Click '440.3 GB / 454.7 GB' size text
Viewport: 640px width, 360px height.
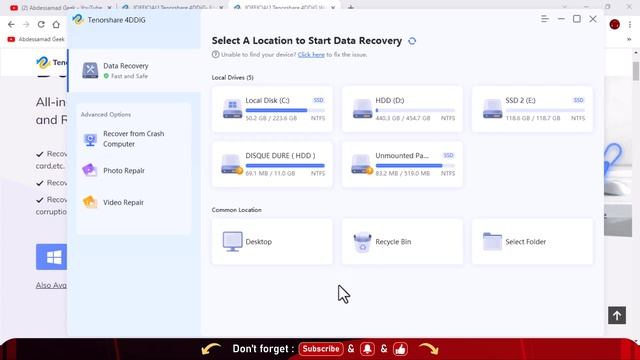402,118
